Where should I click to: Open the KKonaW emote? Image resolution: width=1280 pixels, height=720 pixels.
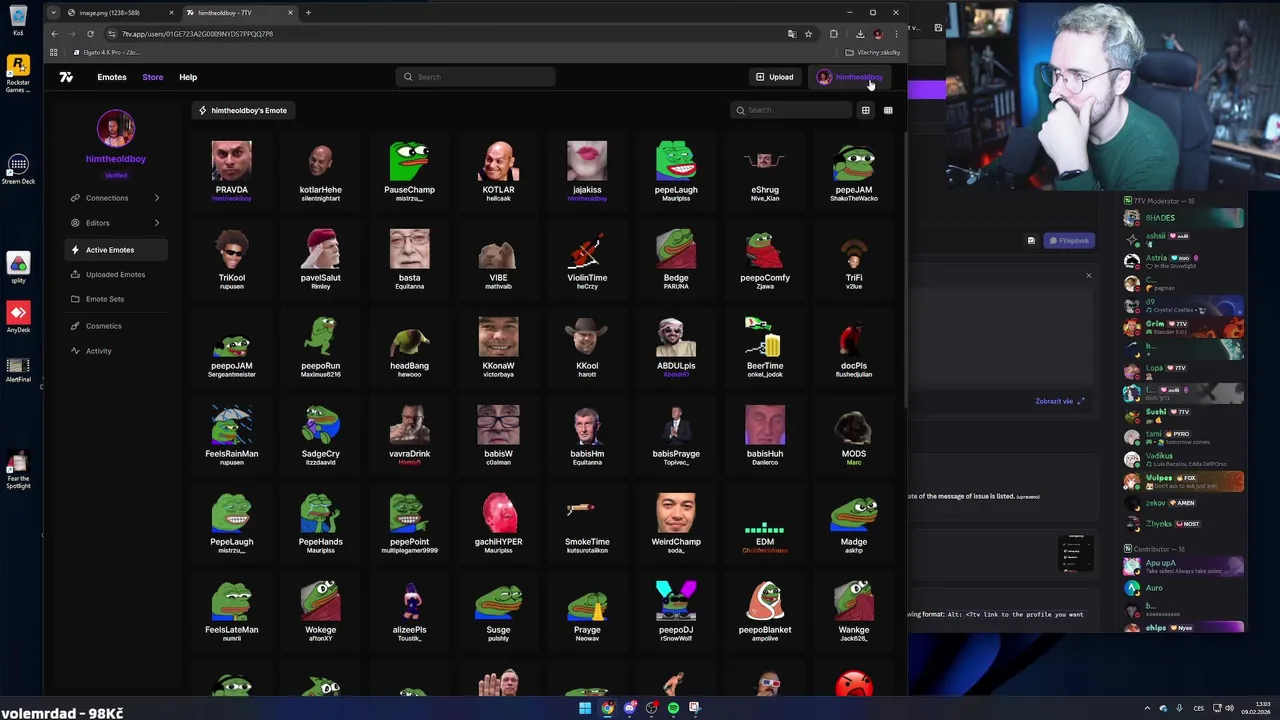tap(498, 347)
